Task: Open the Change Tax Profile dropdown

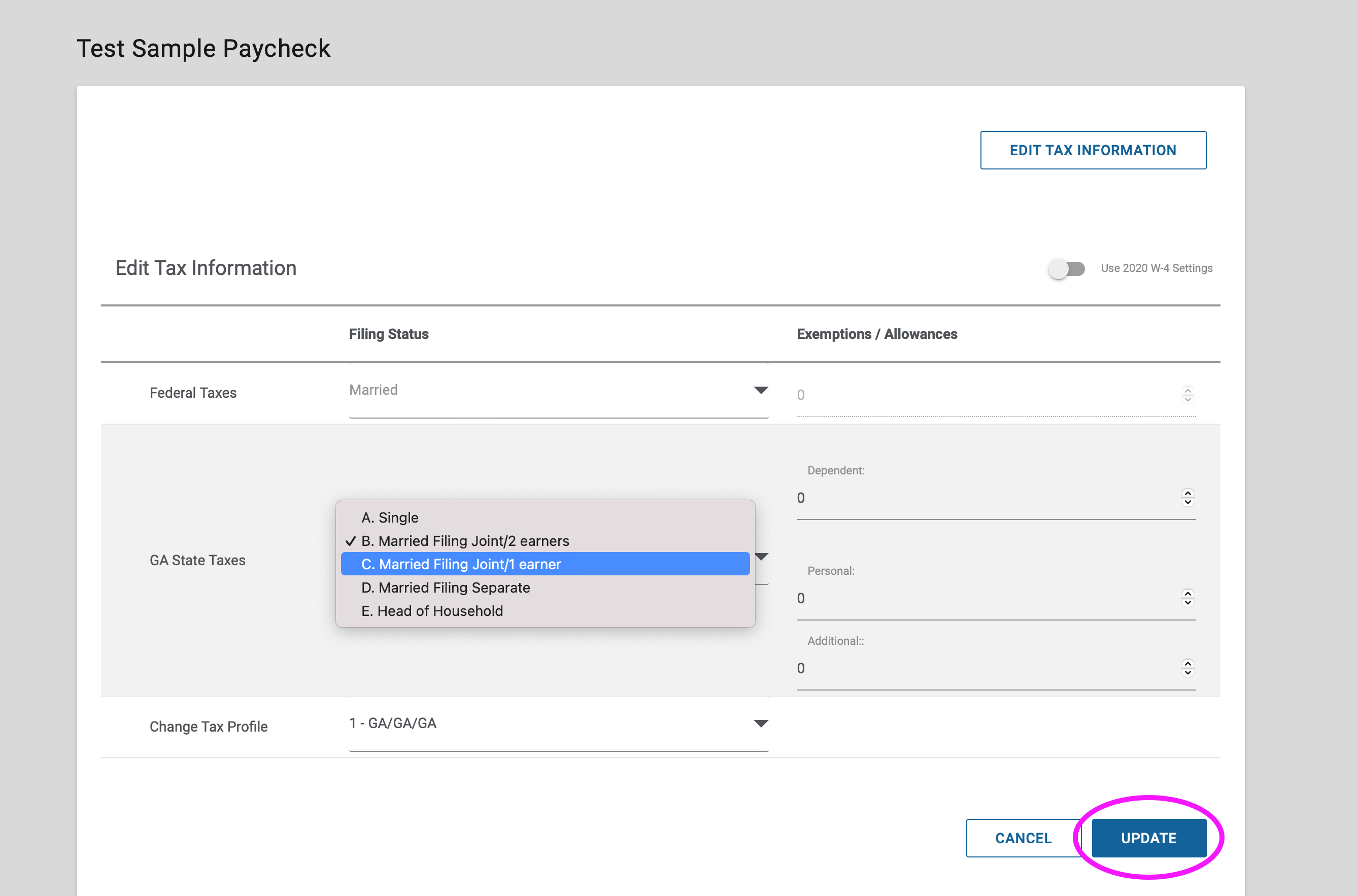Action: click(x=558, y=724)
